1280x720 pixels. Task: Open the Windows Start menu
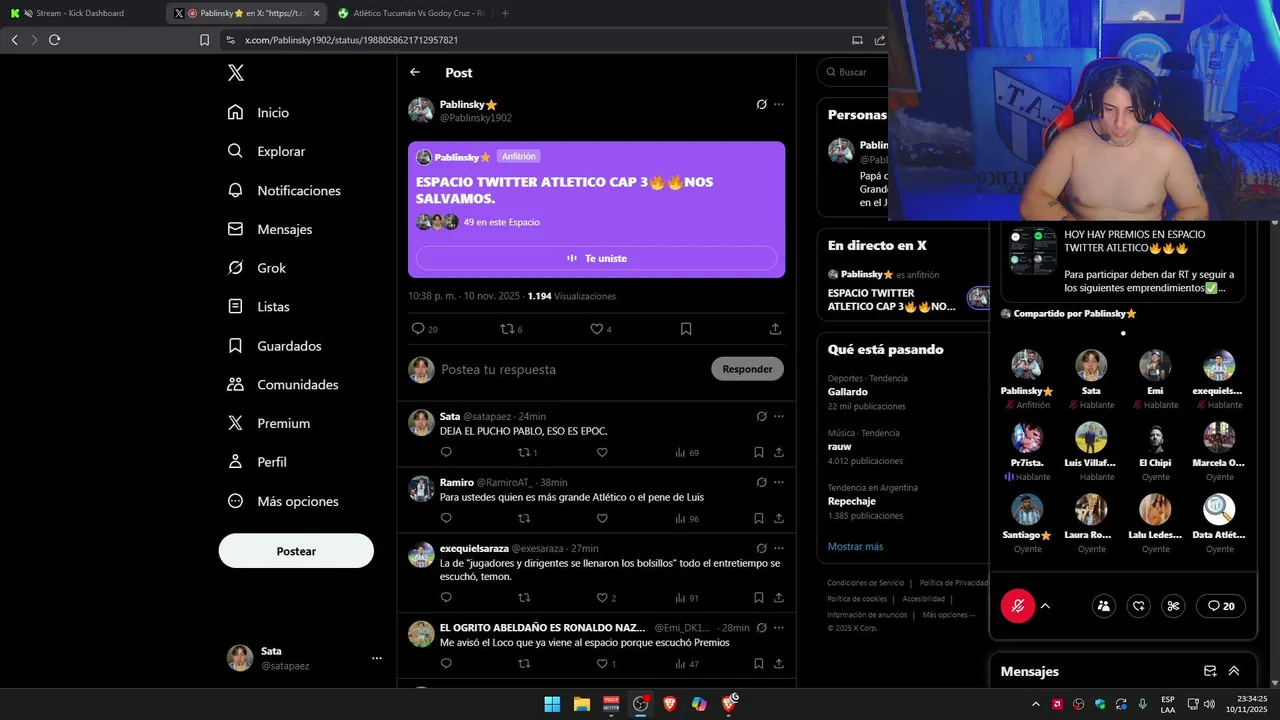pyautogui.click(x=552, y=704)
